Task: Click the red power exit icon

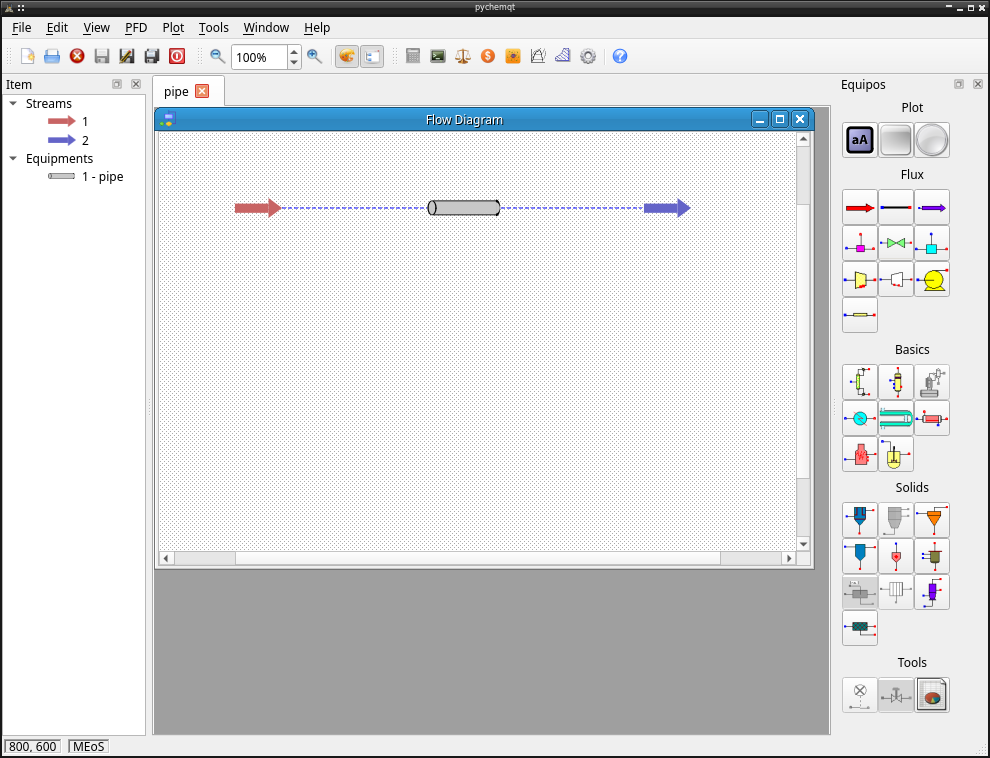Action: point(177,56)
